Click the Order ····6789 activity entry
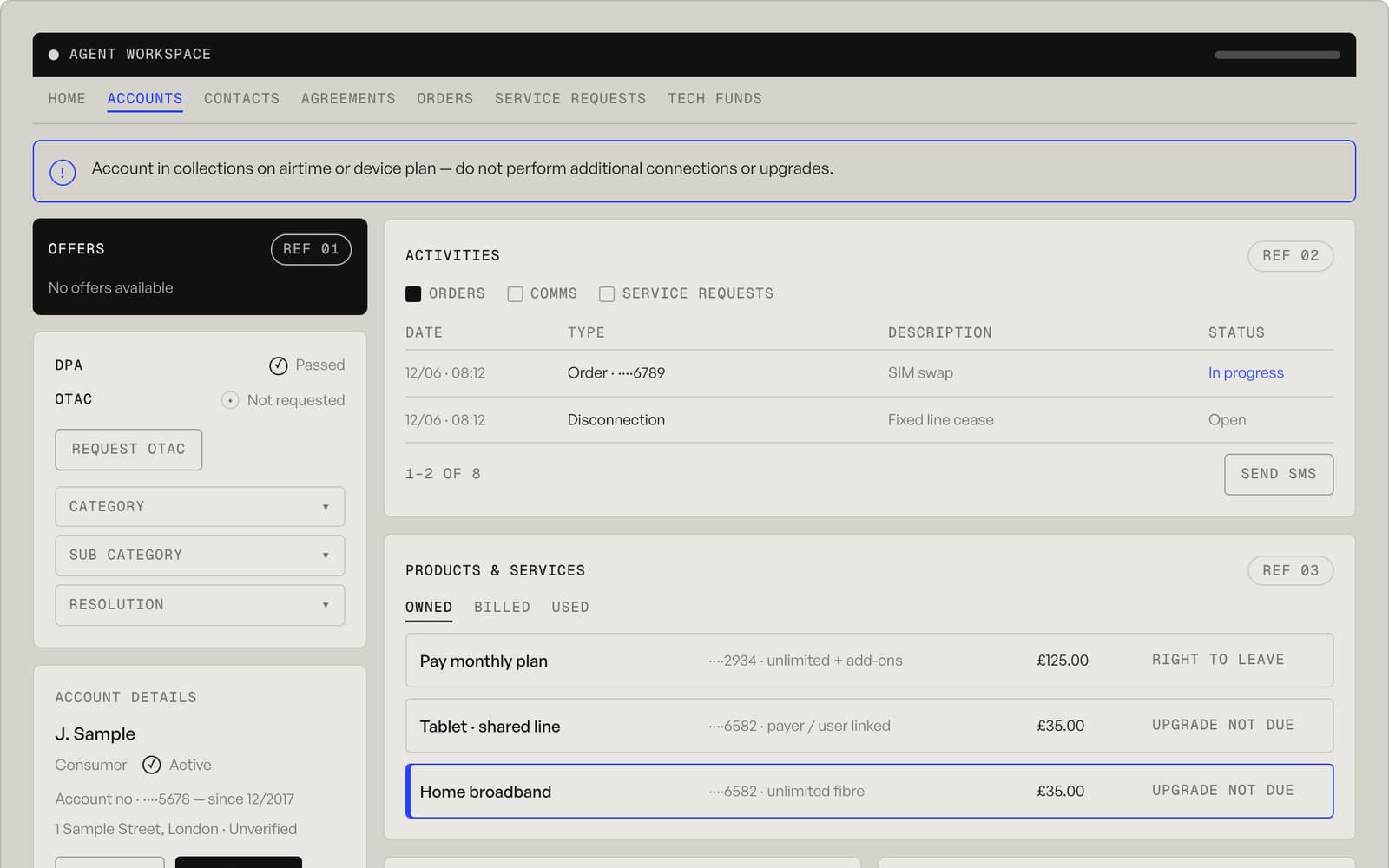Image resolution: width=1389 pixels, height=868 pixels. (616, 373)
